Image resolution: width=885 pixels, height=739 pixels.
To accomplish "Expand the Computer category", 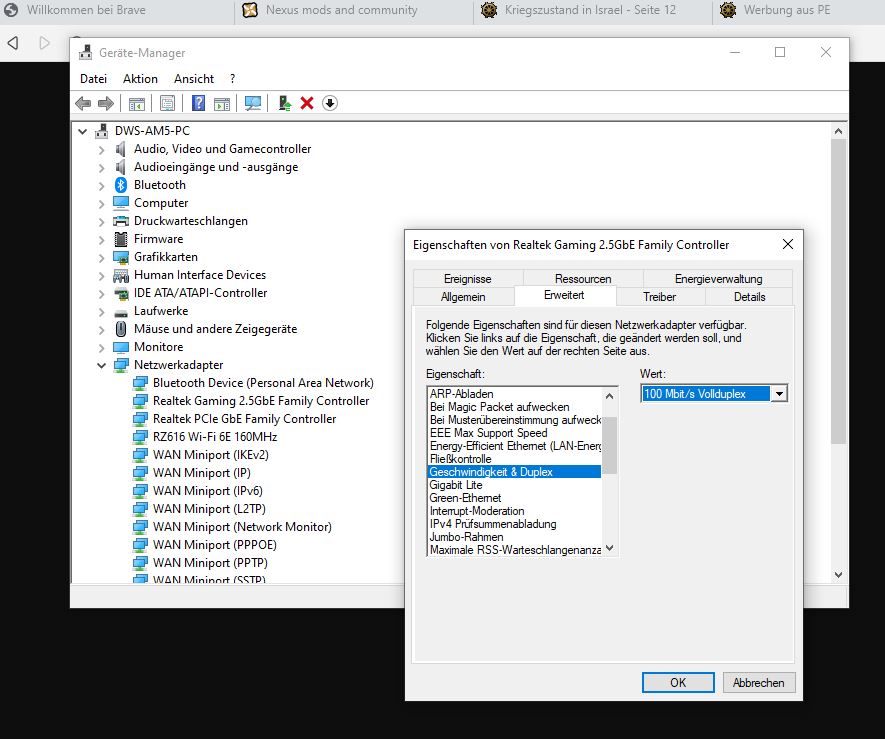I will click(x=101, y=204).
